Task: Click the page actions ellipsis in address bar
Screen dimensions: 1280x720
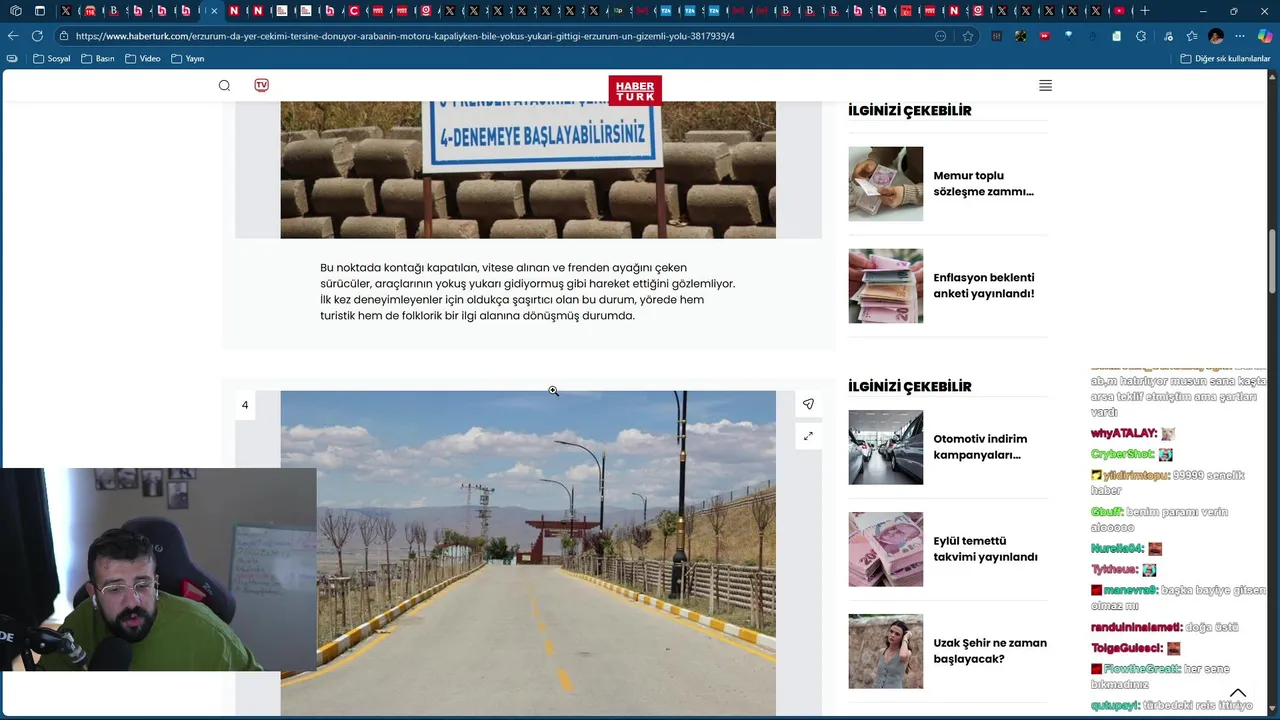Action: (941, 36)
